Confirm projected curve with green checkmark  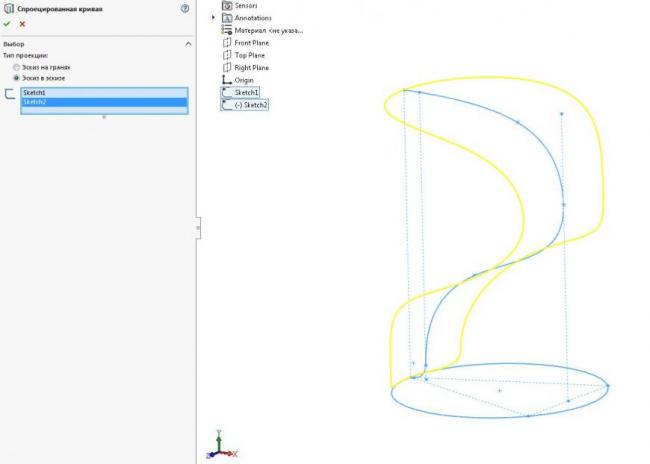[x=7, y=24]
